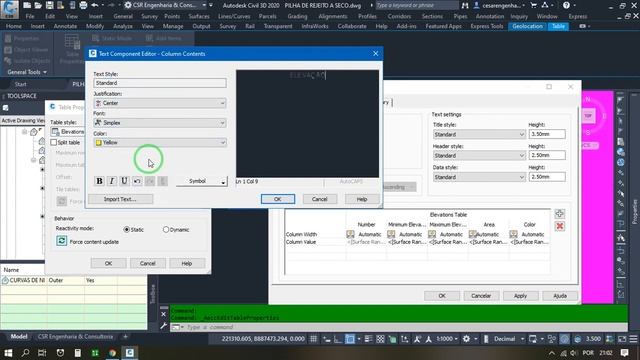This screenshot has height=360, width=640.
Task: Click the Undo arrow in the quick access toolbar
Action: 95,5
